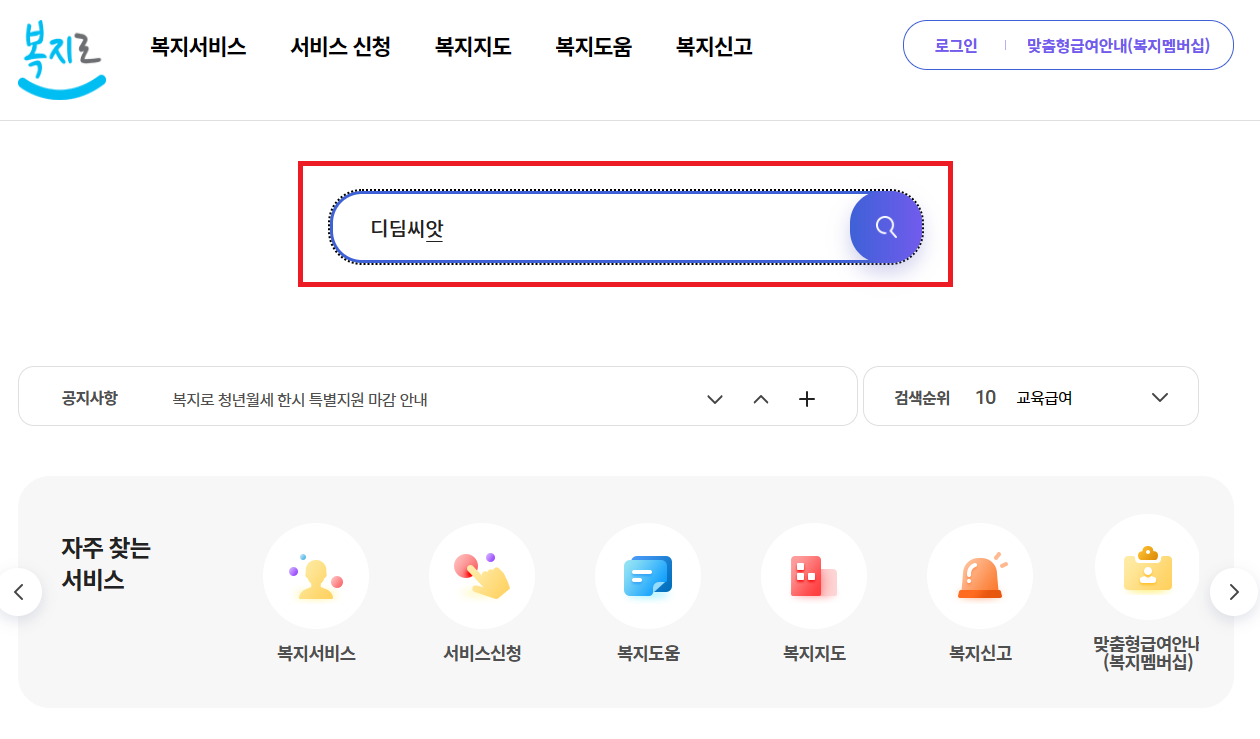Select the 복지서비스 person icon in 자주 찾는 서비스
The width and height of the screenshot is (1260, 739).
pos(316,576)
